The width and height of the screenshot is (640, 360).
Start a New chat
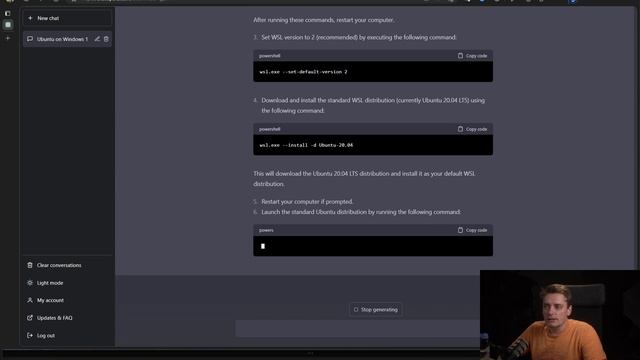[x=67, y=18]
